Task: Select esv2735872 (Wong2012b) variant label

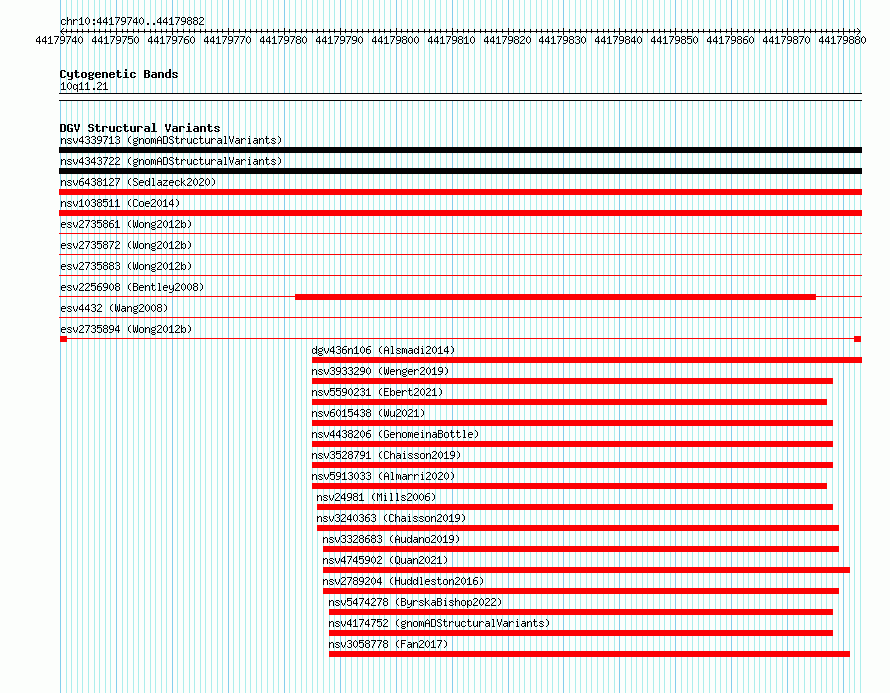Action: pyautogui.click(x=126, y=245)
